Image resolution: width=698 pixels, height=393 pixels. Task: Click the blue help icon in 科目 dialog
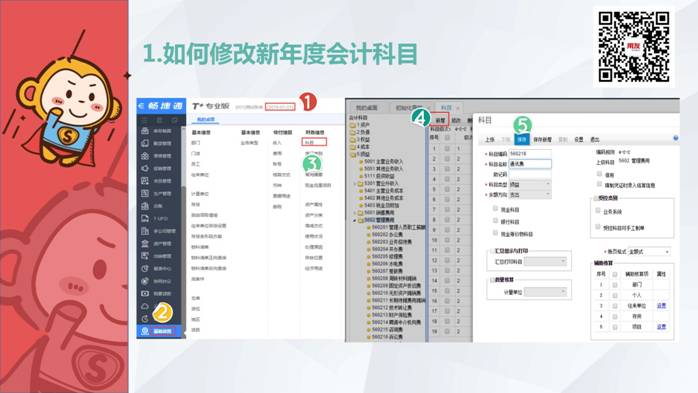tap(675, 138)
